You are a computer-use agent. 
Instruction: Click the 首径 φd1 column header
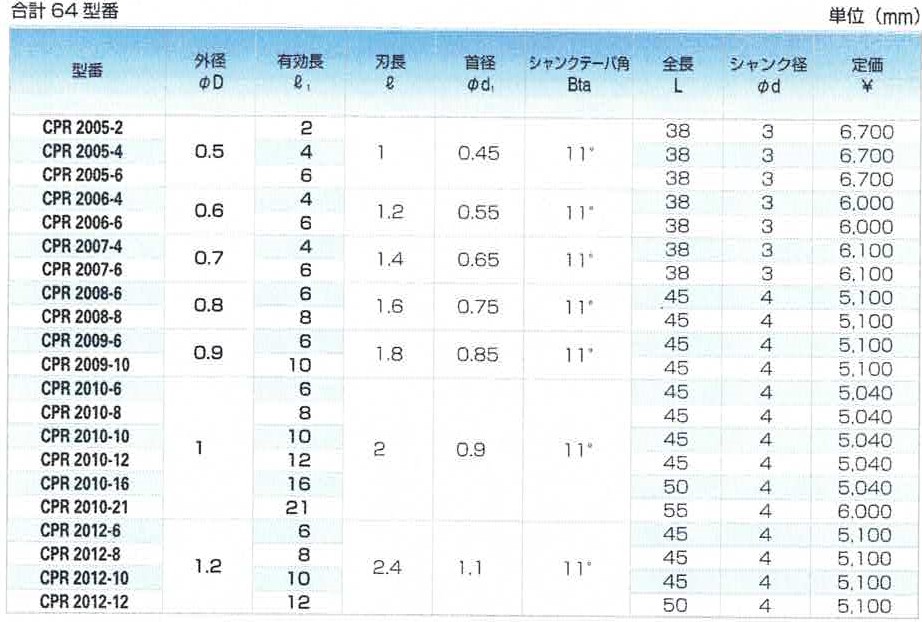(480, 73)
